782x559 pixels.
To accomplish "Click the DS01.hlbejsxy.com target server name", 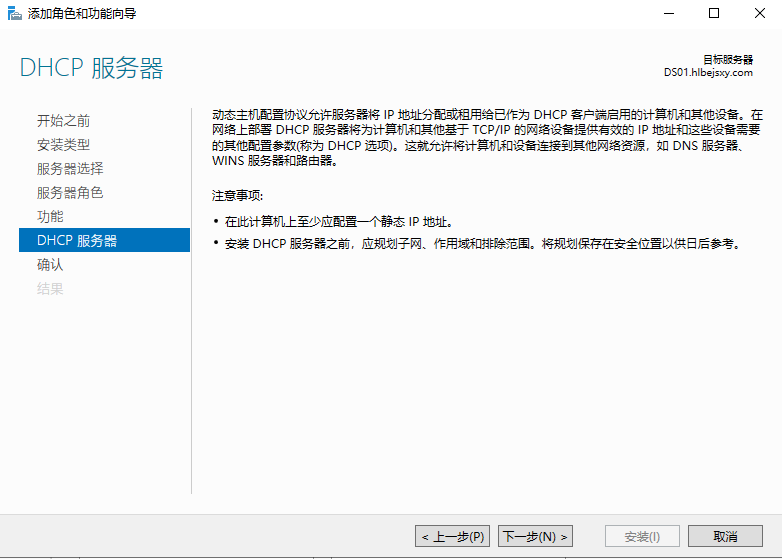I will tap(708, 73).
